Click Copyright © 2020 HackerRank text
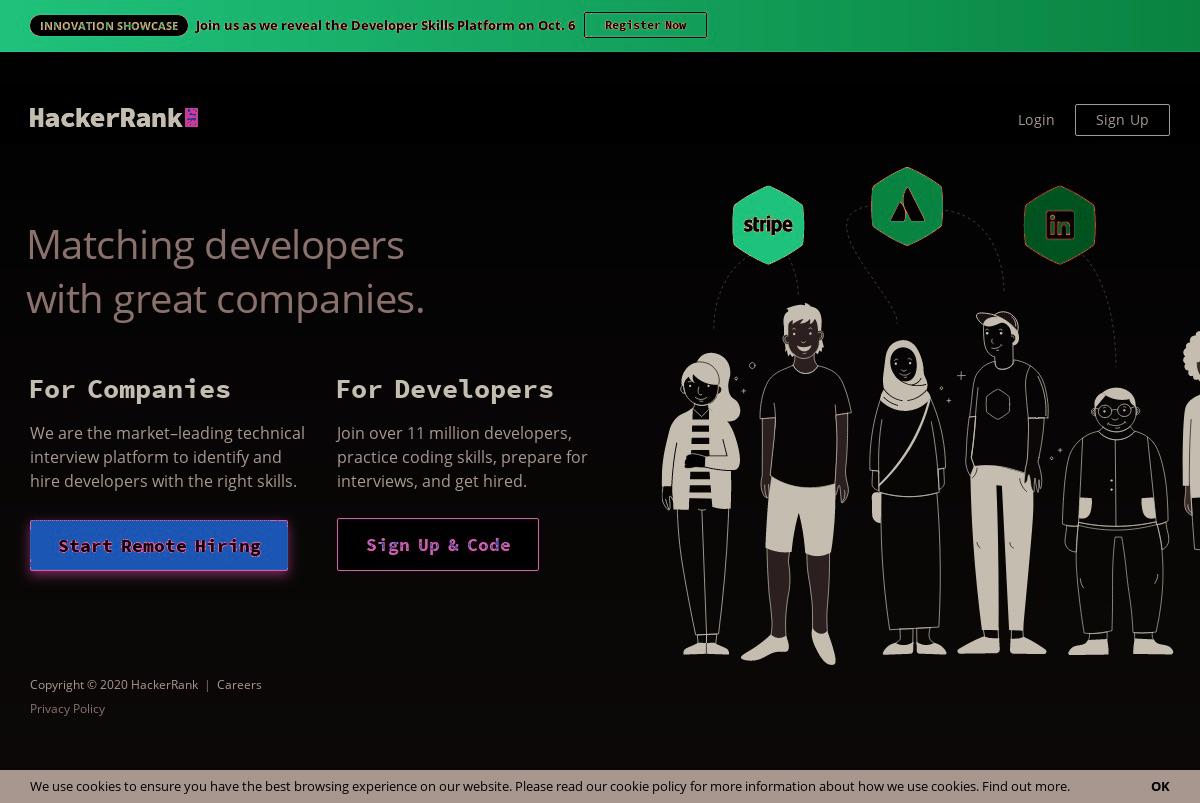Viewport: 1200px width, 803px height. point(114,684)
